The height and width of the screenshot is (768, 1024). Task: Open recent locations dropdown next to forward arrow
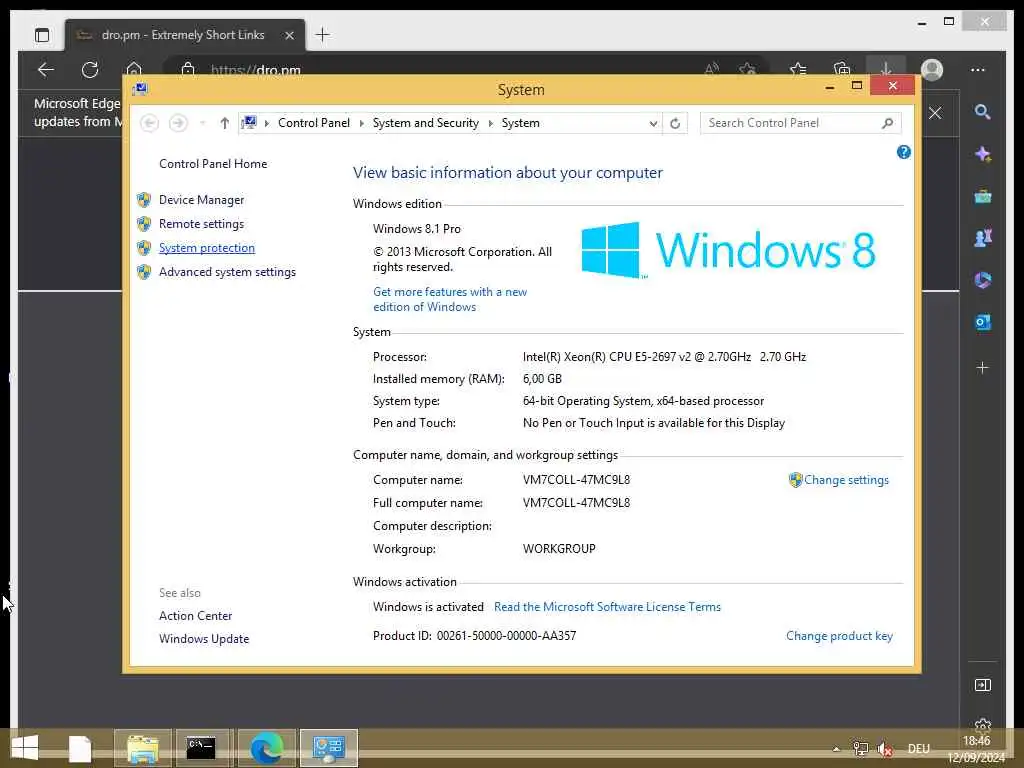tap(202, 123)
